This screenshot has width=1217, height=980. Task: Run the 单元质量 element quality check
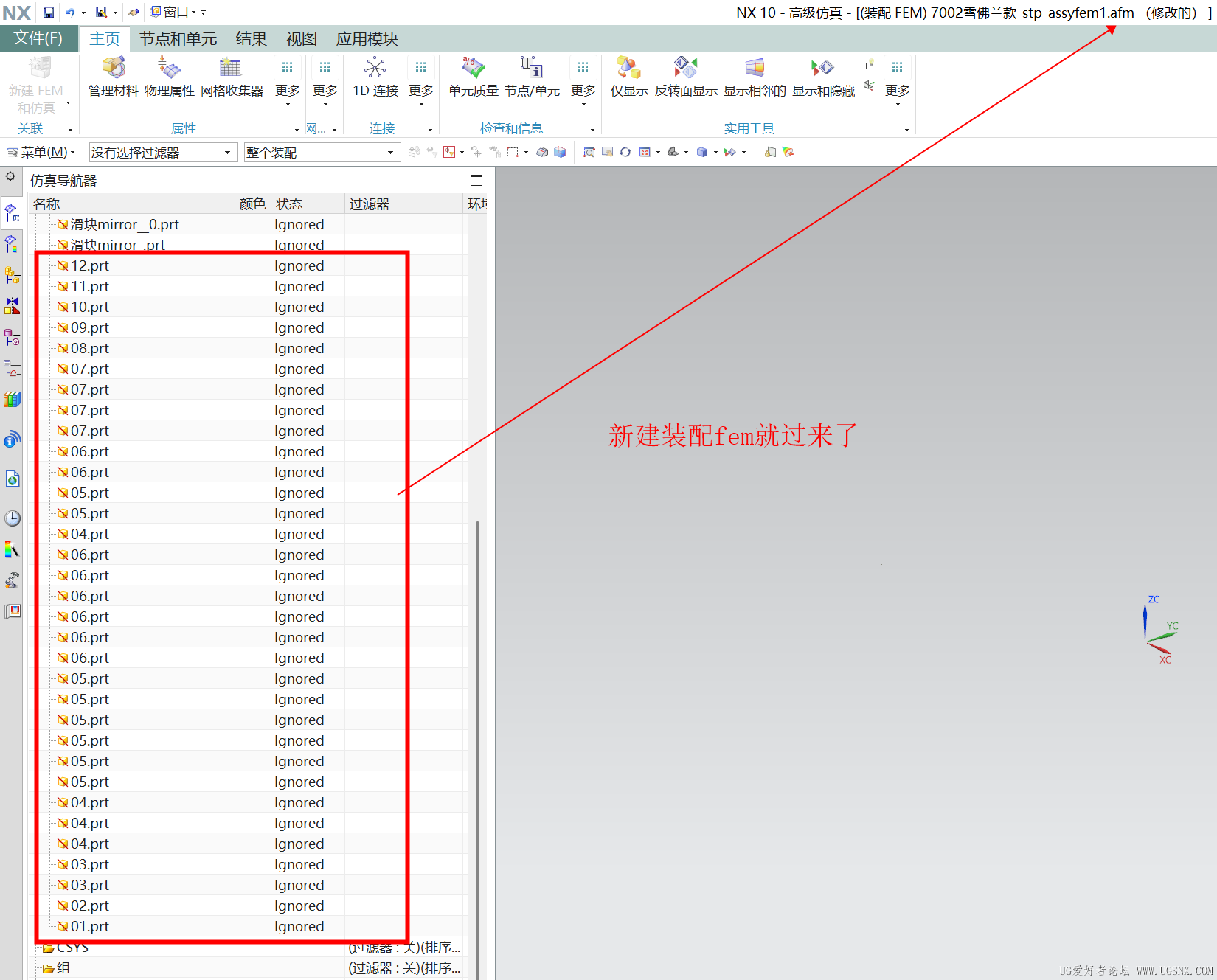pos(474,77)
